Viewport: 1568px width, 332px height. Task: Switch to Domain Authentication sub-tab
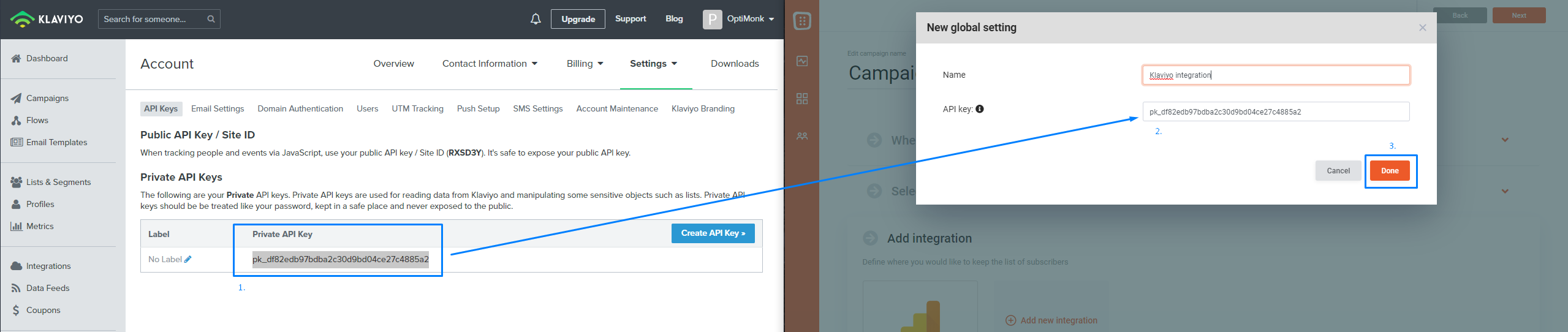tap(300, 108)
